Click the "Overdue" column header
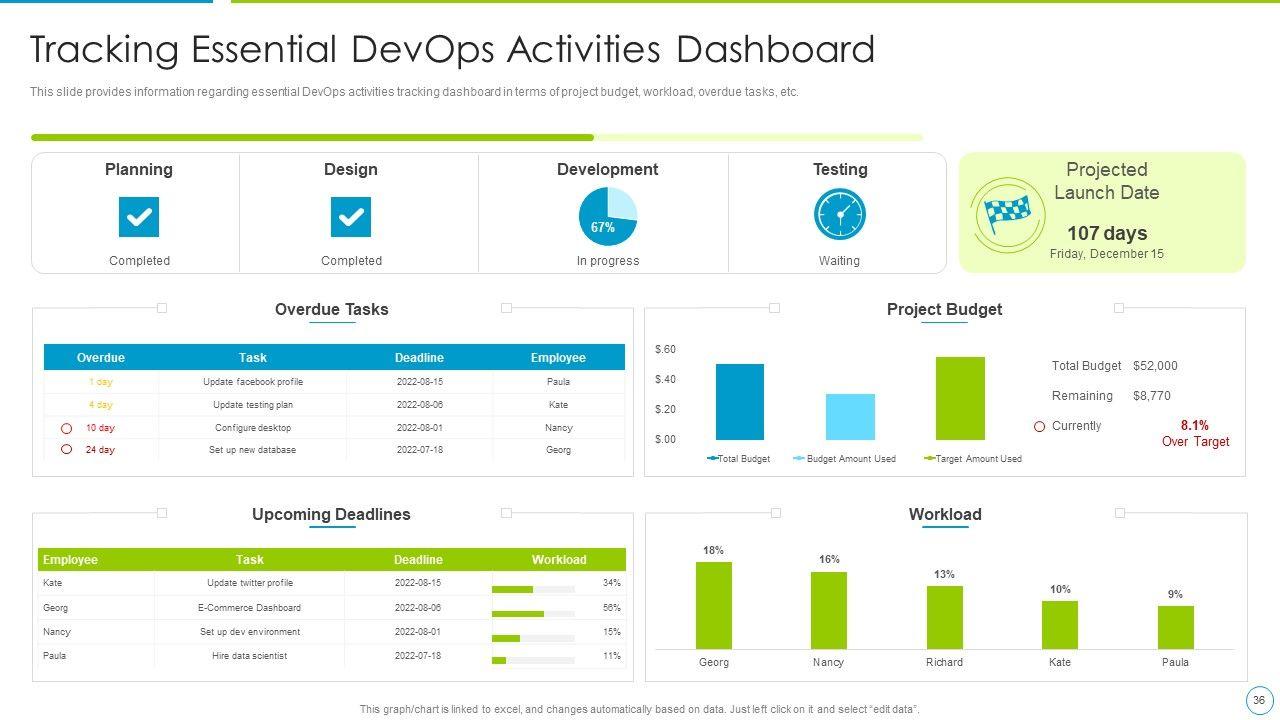 [x=101, y=358]
